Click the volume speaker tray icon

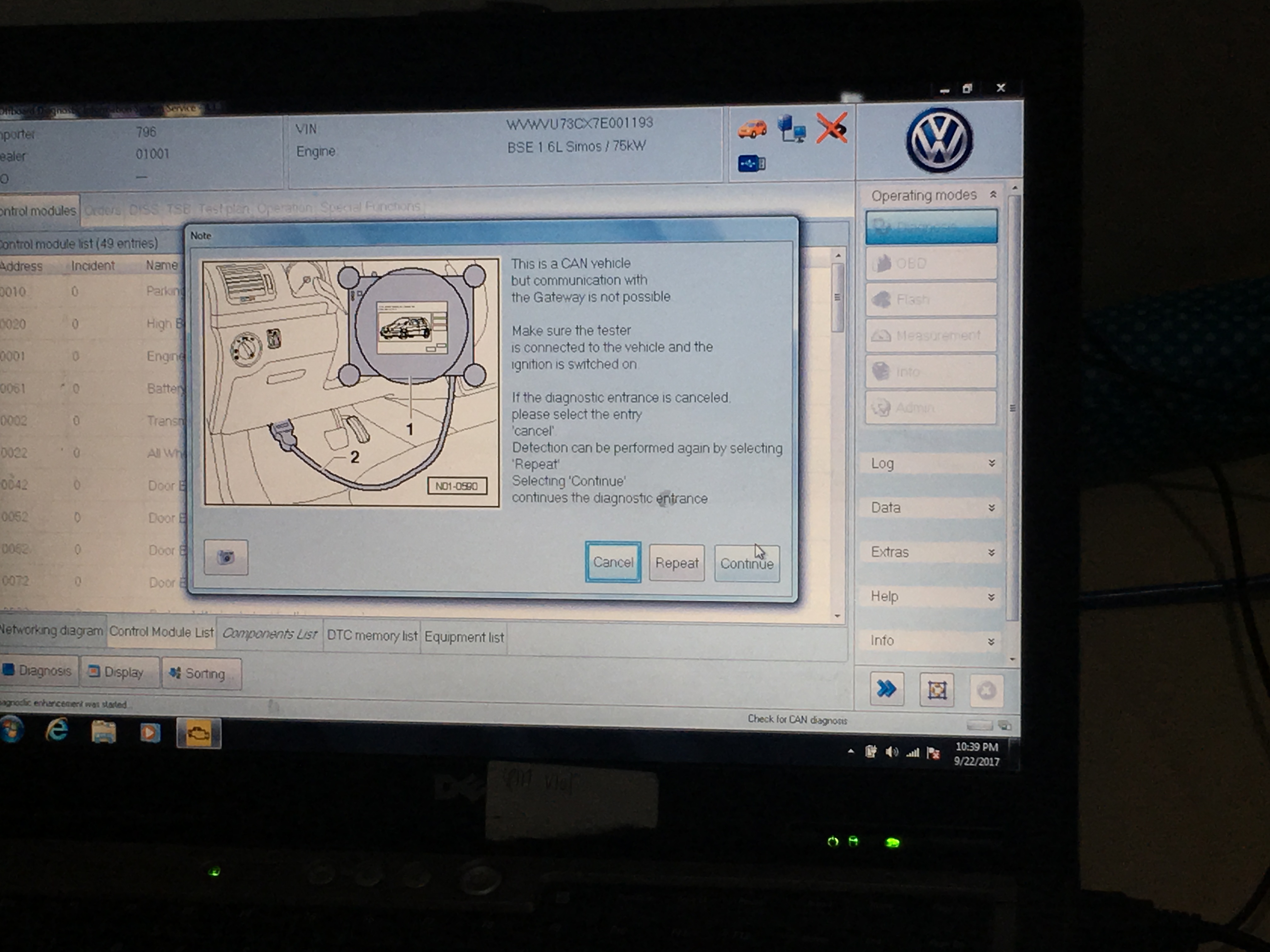tap(892, 752)
